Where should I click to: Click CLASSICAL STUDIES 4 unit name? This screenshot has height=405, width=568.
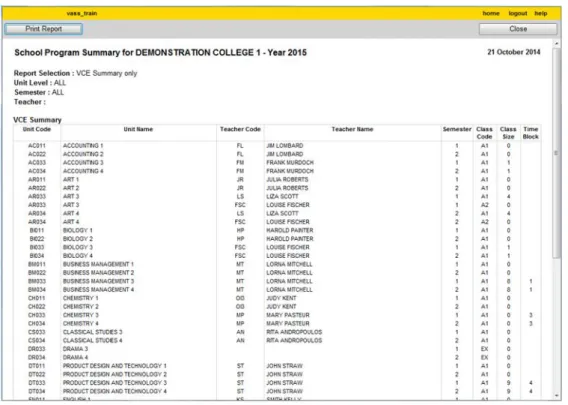point(92,341)
